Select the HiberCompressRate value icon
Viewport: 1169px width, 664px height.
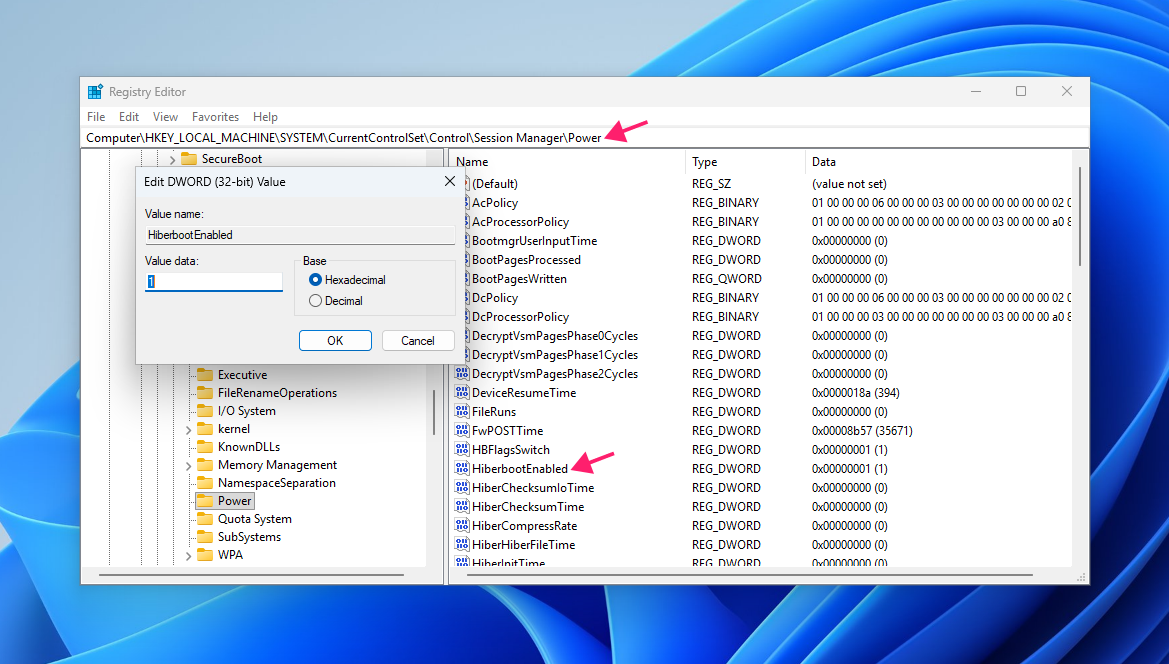(461, 525)
